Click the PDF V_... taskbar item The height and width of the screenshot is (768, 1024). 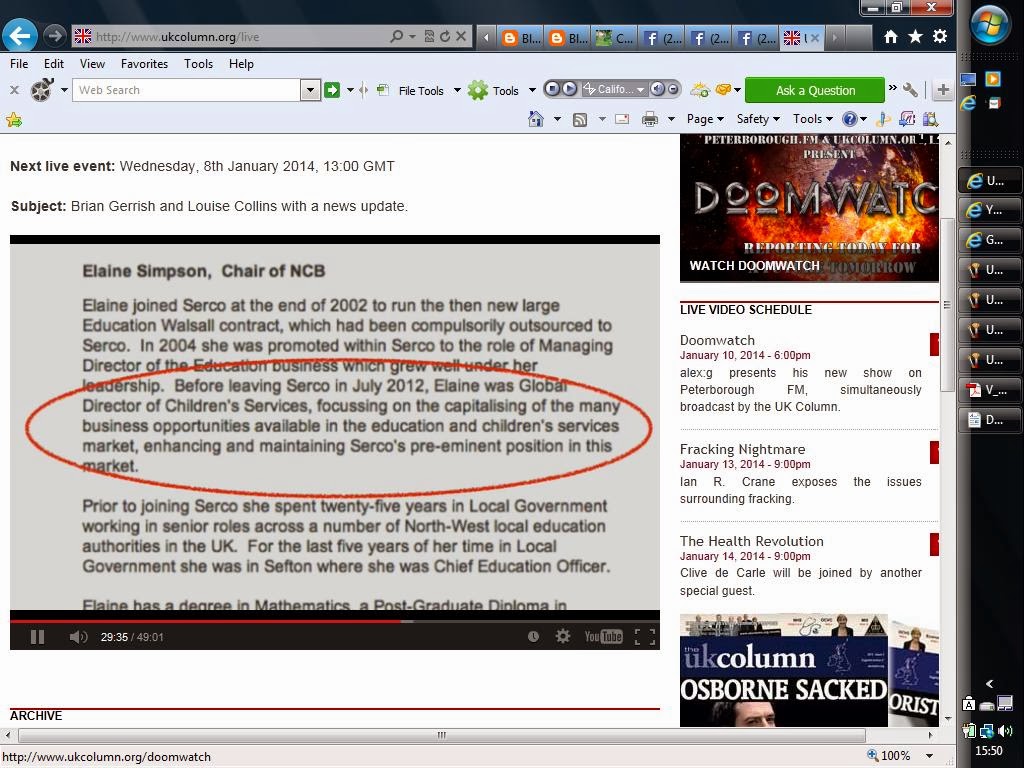988,390
